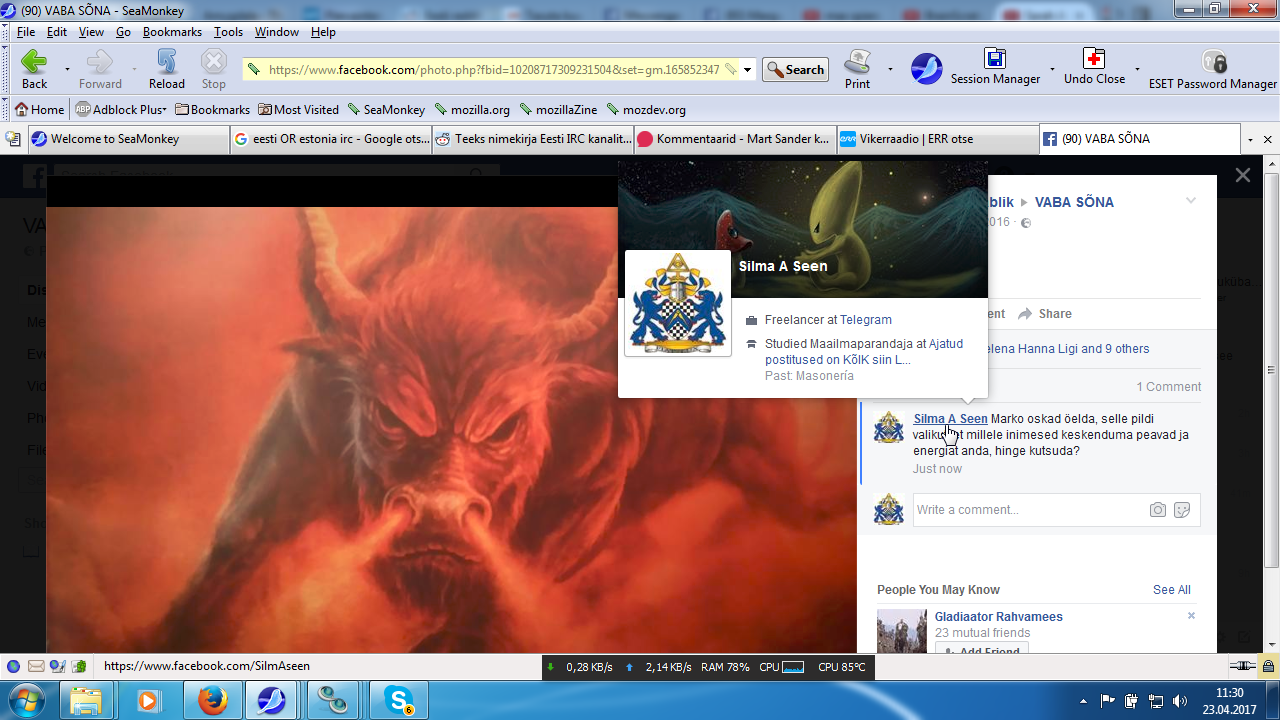Click the sticker icon in the comment box

point(1182,510)
